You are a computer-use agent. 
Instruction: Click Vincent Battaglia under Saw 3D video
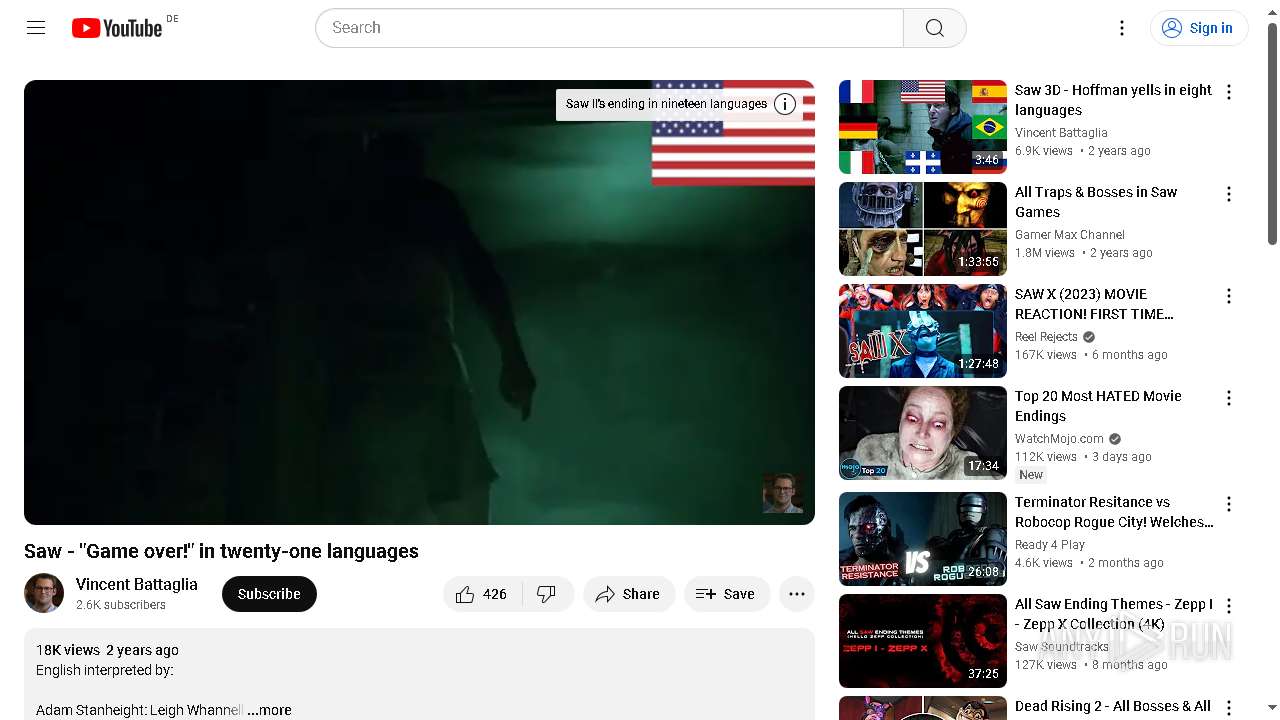(x=1061, y=133)
